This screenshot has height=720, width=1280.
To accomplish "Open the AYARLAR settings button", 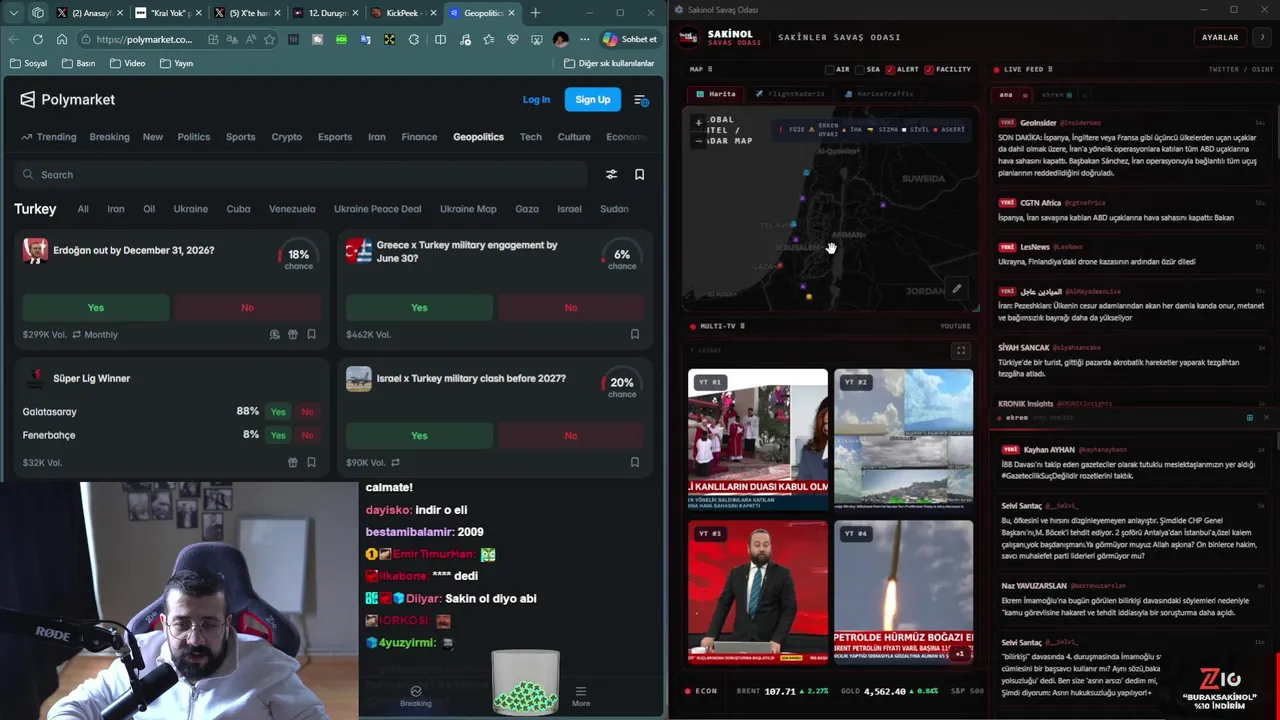I will (x=1219, y=37).
